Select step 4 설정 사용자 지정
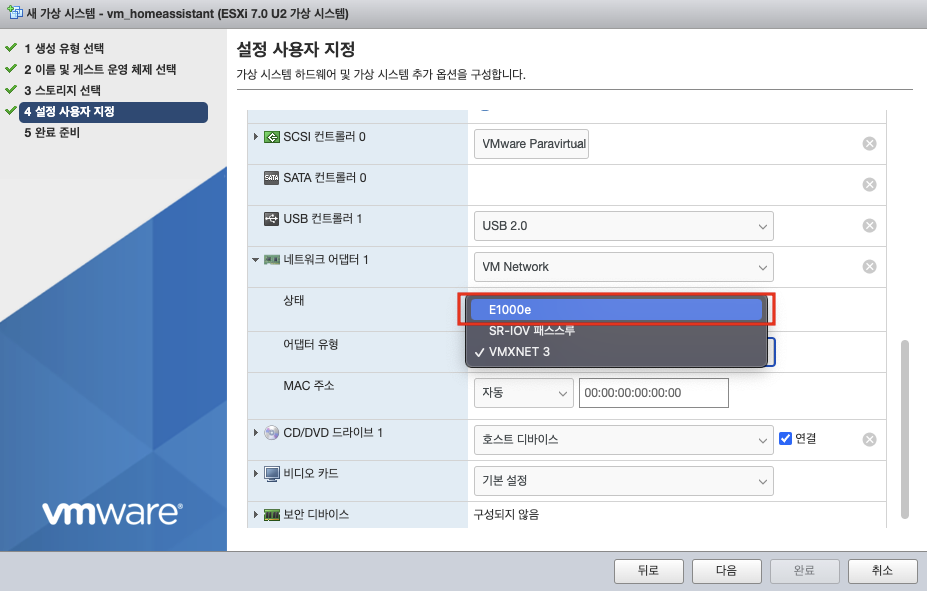The height and width of the screenshot is (591, 927). [114, 112]
